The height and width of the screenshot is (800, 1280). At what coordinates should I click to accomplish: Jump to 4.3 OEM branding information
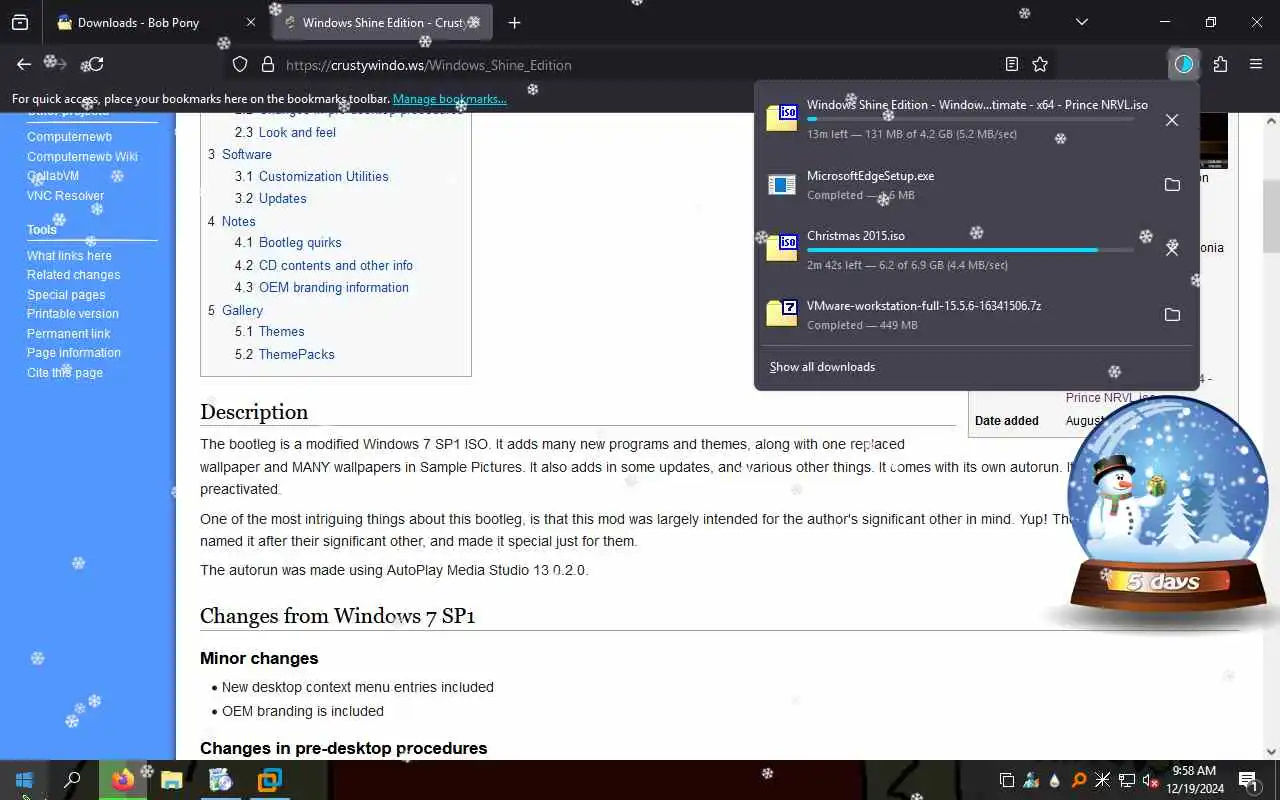(322, 287)
